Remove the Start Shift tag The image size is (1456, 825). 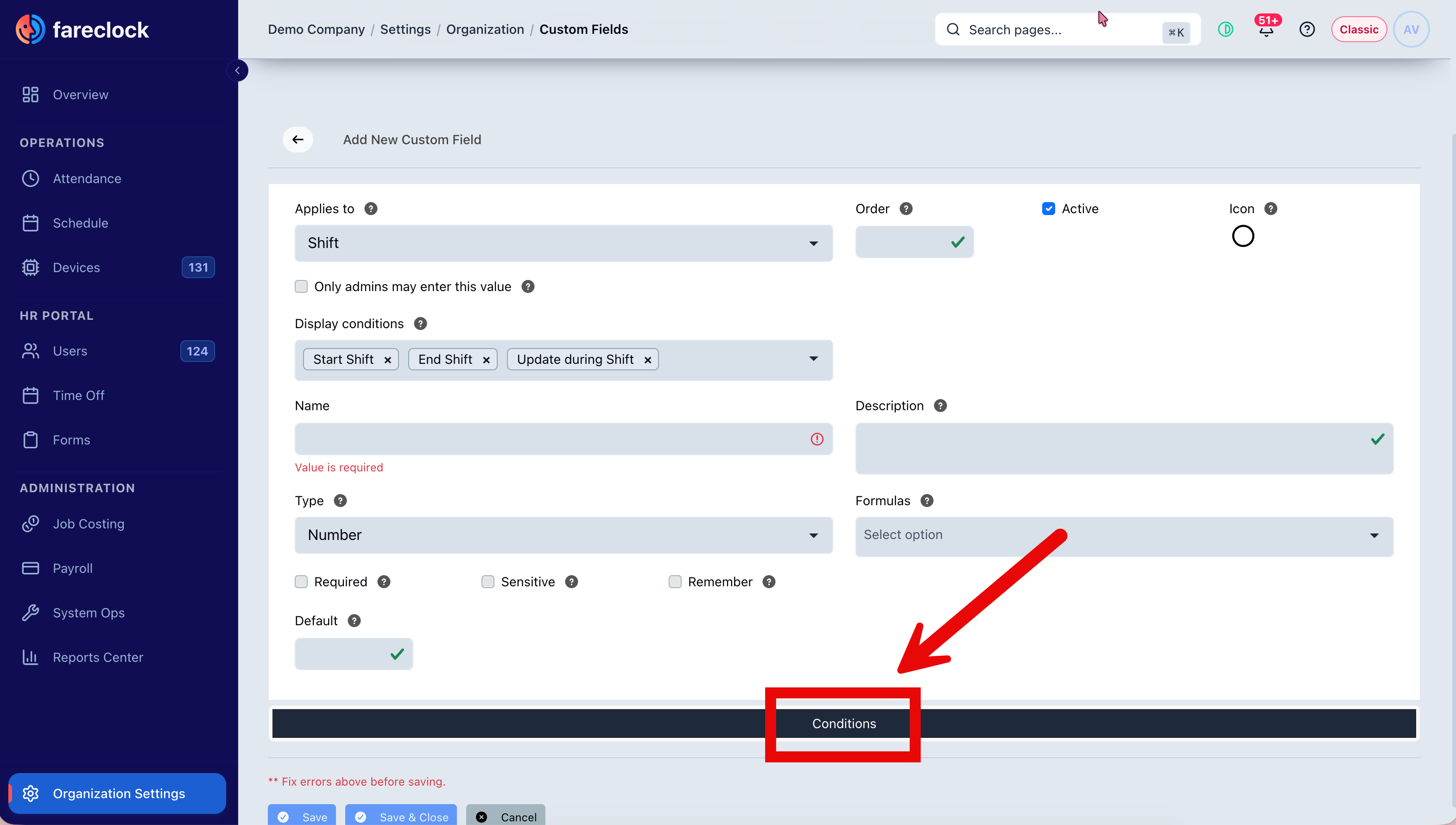(387, 360)
